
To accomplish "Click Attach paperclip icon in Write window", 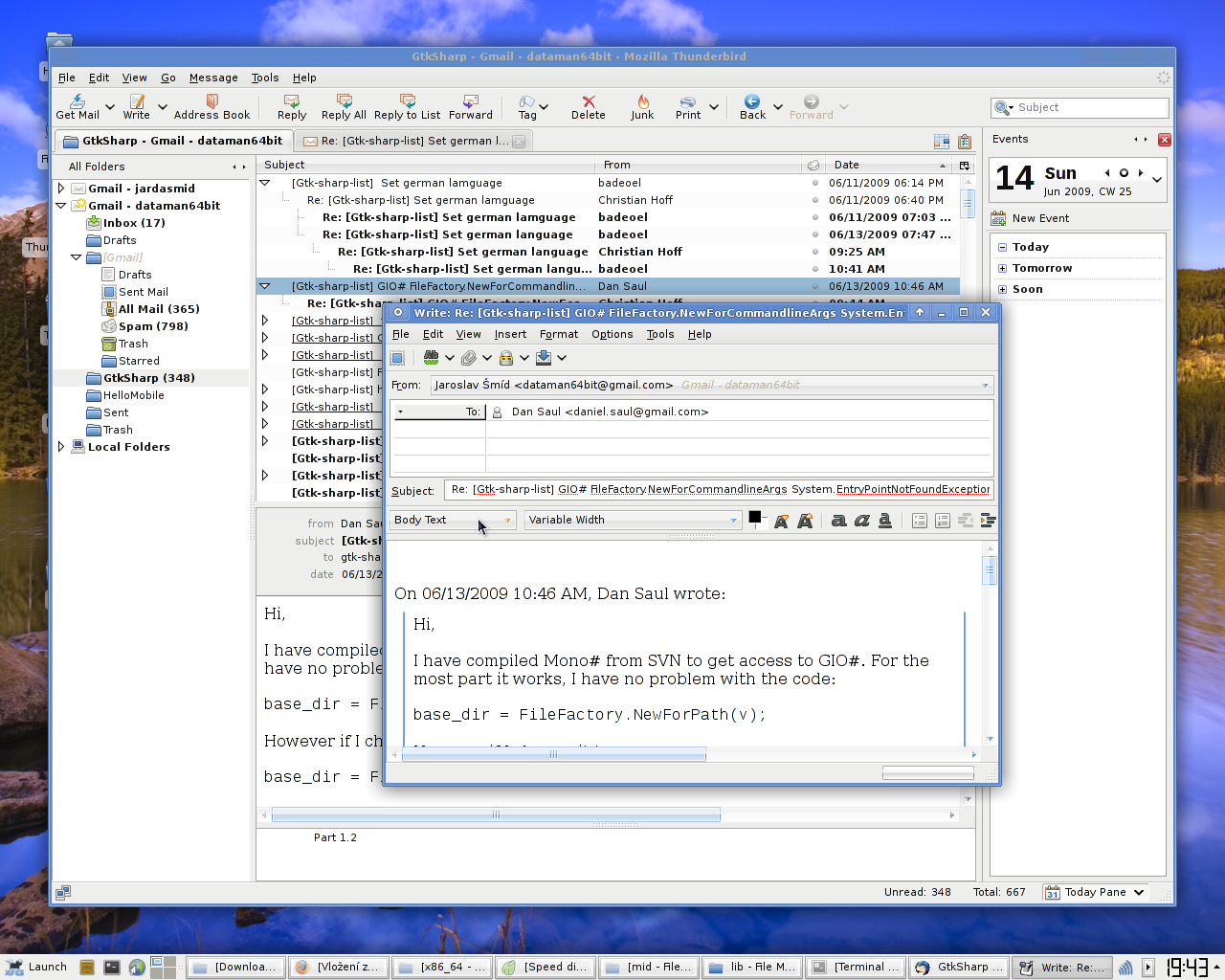I will coord(468,357).
